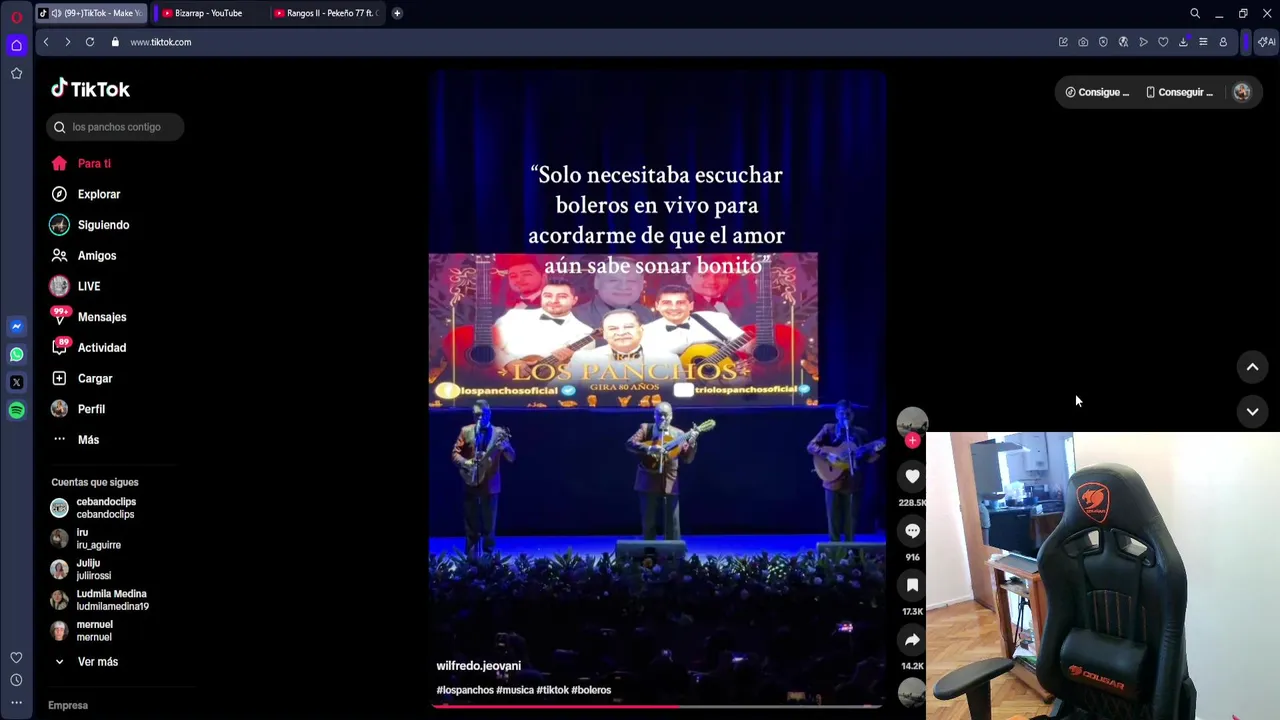Open WhatsApp from the Opera sidebar
The width and height of the screenshot is (1280, 720).
coord(16,354)
